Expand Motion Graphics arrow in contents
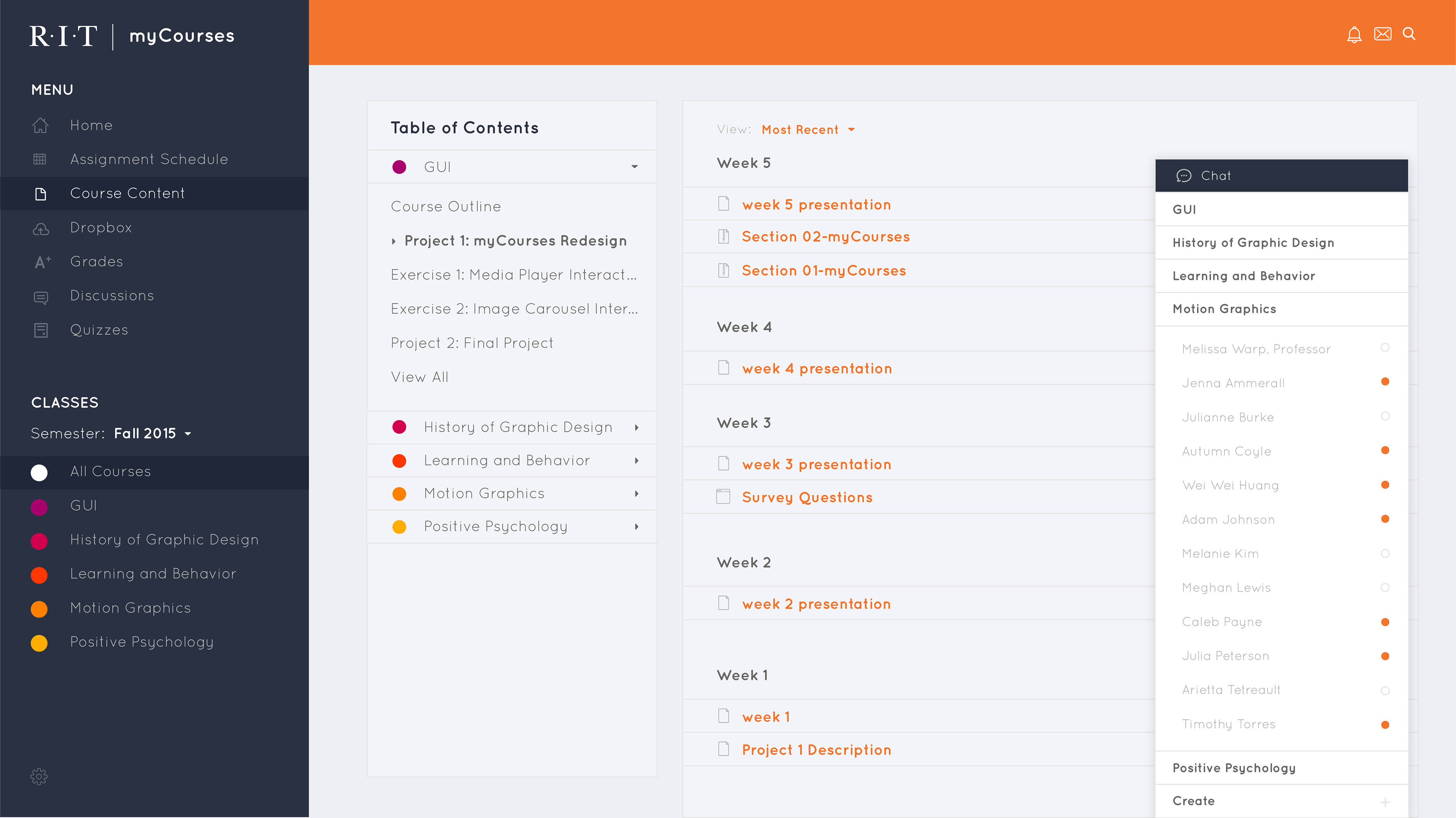 coord(637,494)
